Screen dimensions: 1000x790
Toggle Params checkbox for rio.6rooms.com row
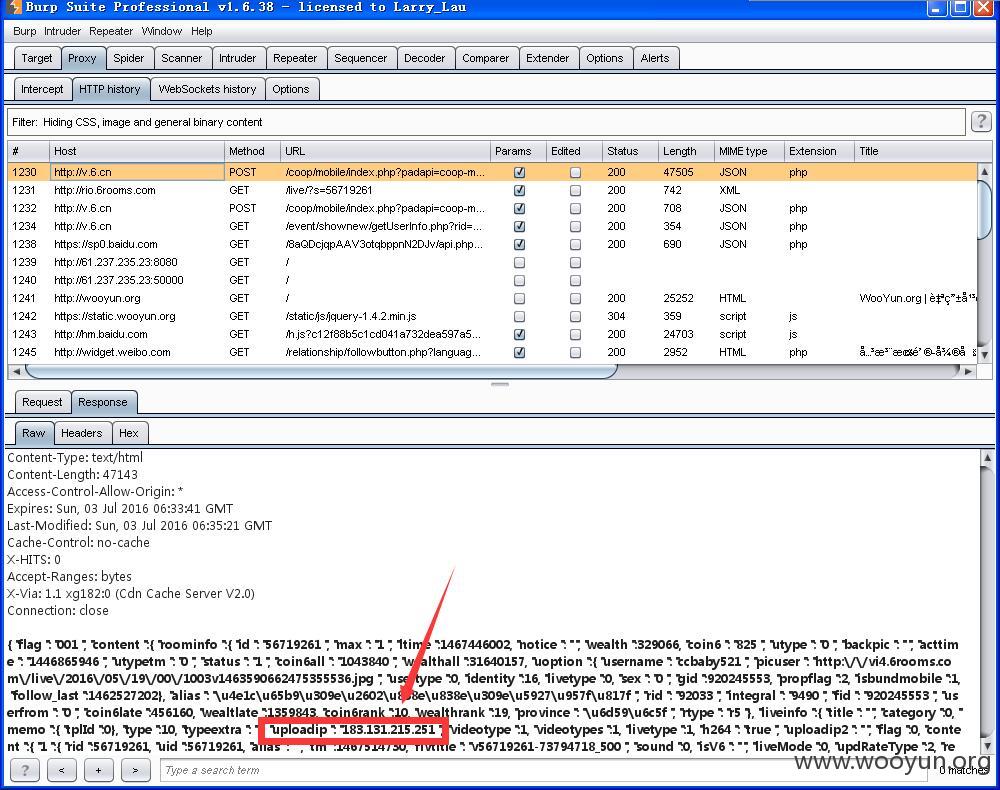(520, 190)
